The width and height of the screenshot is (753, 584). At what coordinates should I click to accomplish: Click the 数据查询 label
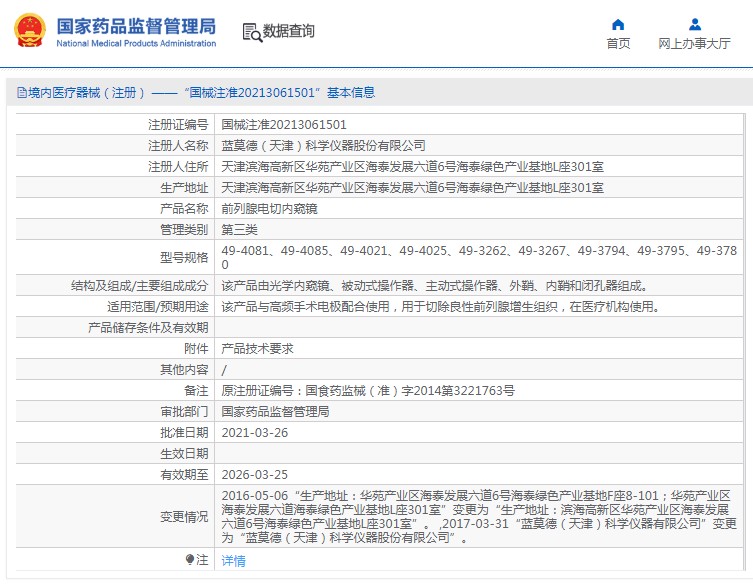click(288, 31)
